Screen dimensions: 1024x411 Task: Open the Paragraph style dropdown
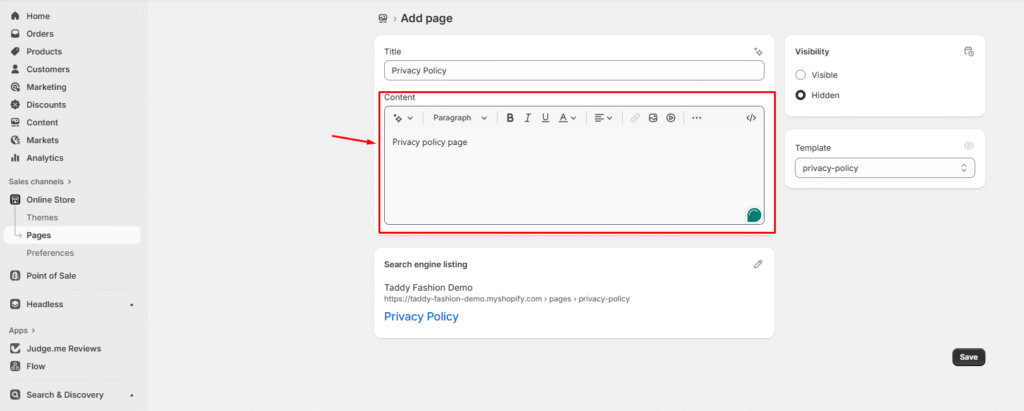(x=460, y=118)
